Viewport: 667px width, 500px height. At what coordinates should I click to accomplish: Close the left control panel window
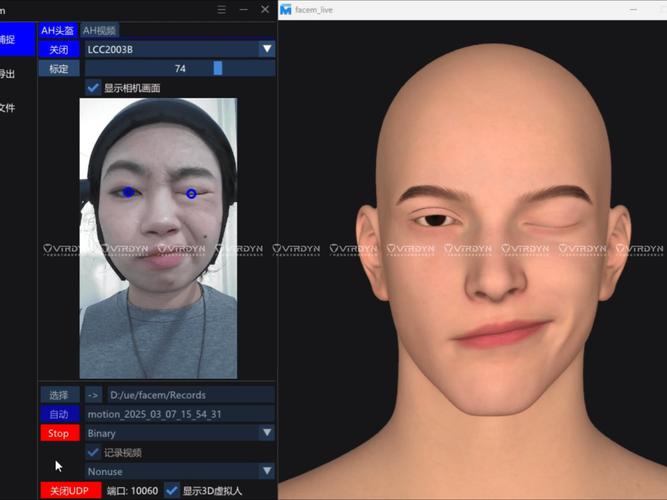(265, 9)
